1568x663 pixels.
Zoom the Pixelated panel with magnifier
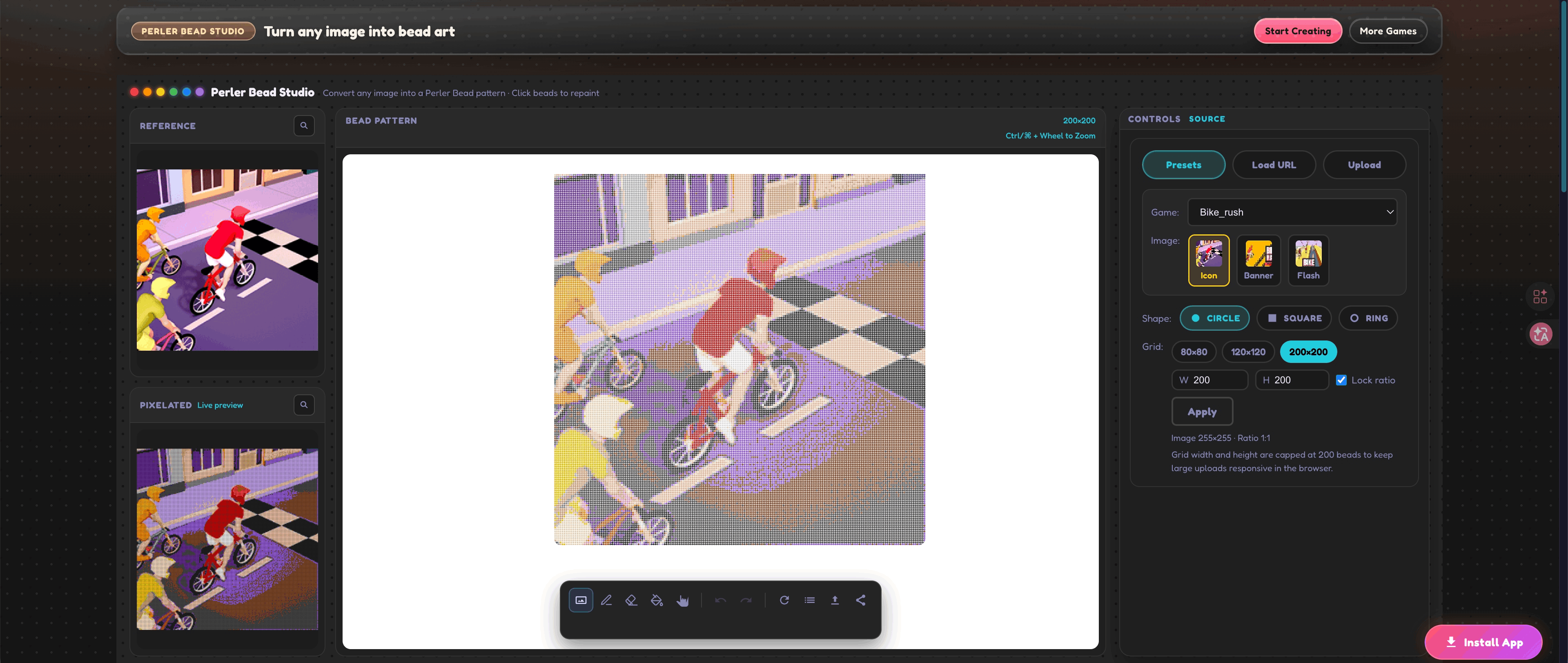[x=304, y=405]
